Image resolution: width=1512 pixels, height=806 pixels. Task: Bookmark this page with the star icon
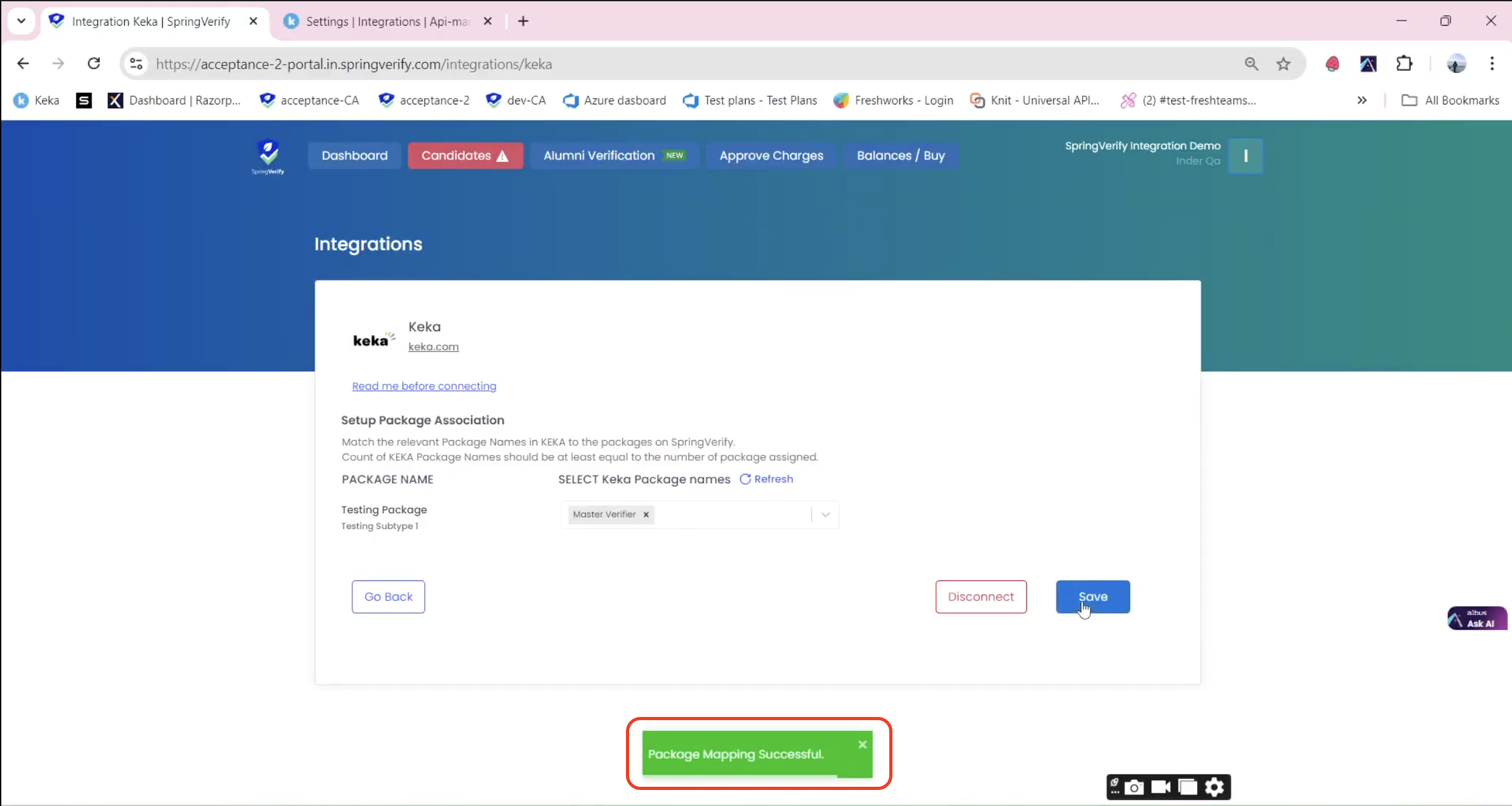point(1283,64)
